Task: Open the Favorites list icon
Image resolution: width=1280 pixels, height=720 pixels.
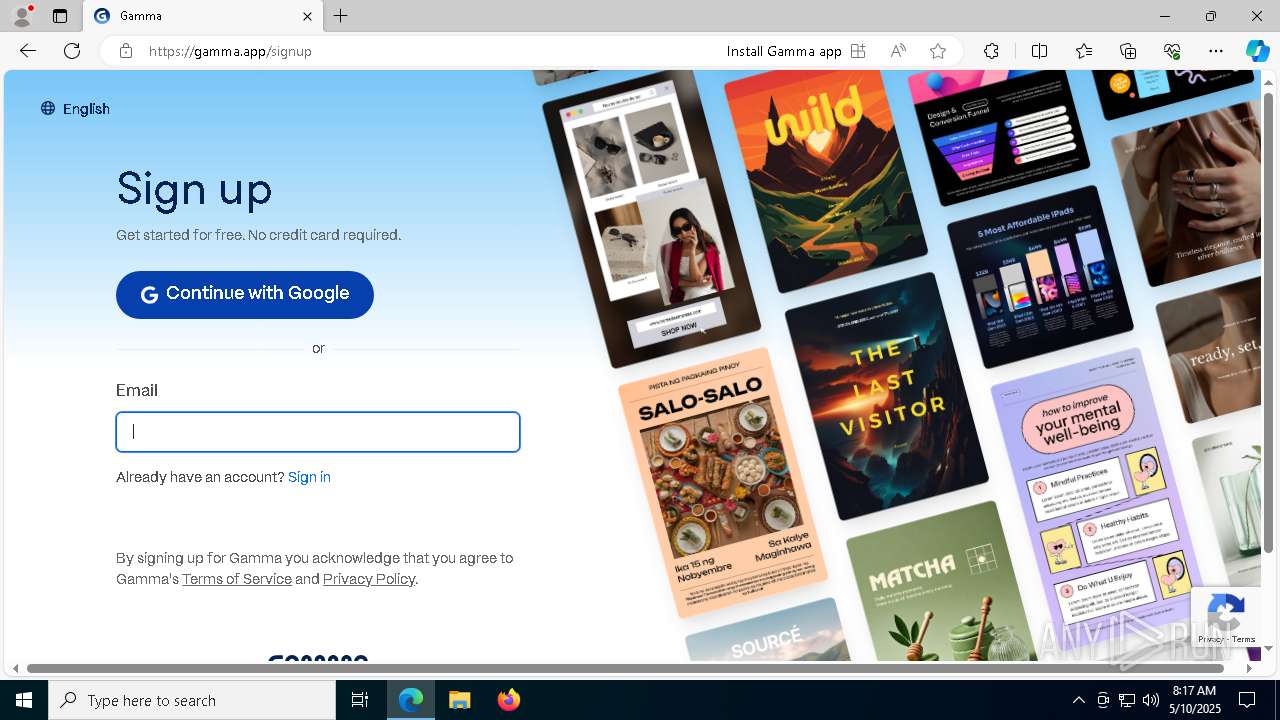Action: 1084,51
